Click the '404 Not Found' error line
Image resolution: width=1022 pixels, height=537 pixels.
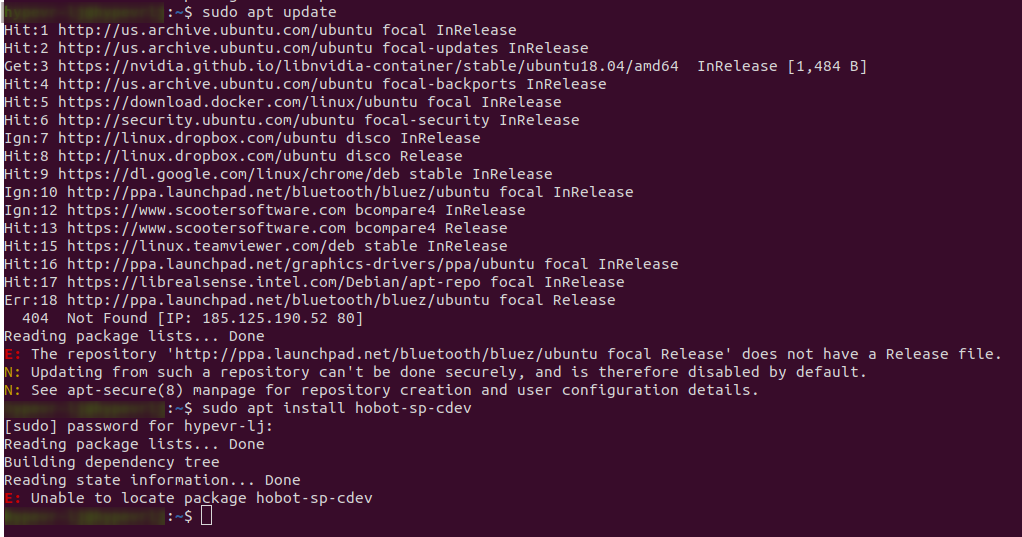click(192, 318)
